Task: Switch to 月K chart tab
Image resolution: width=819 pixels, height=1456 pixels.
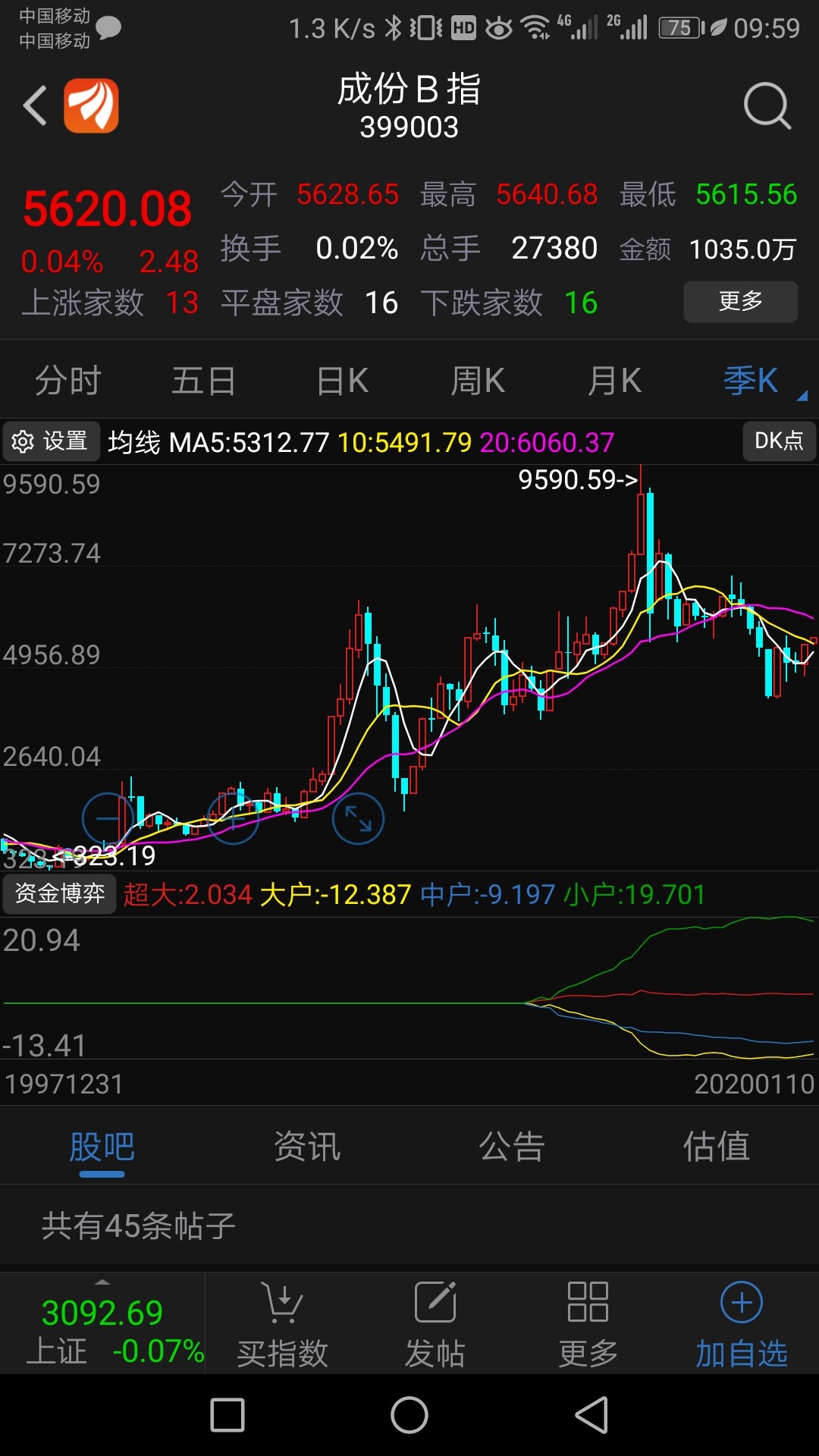Action: pyautogui.click(x=614, y=380)
